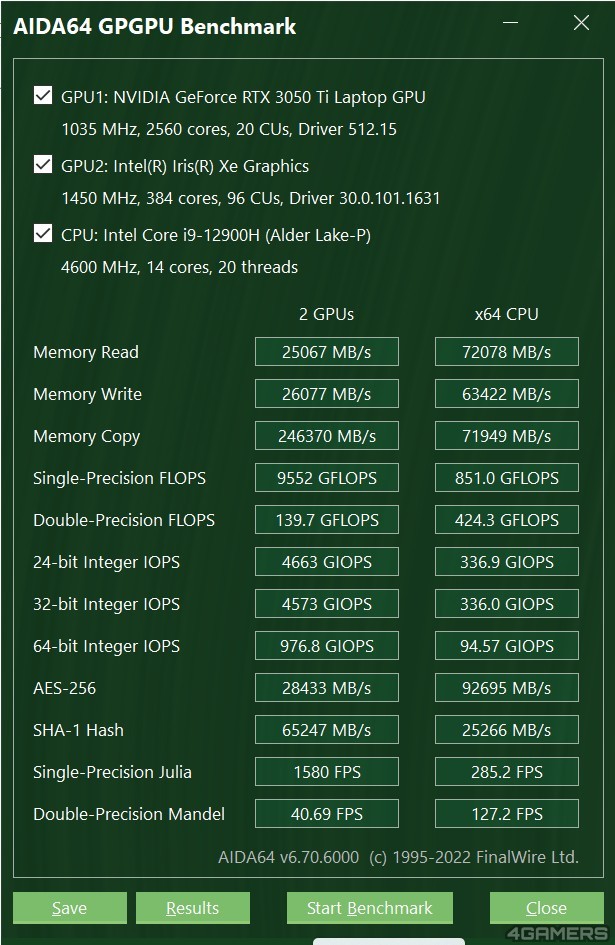Click the x64 CPU column header
Screen dimensions: 615x945
click(x=506, y=314)
